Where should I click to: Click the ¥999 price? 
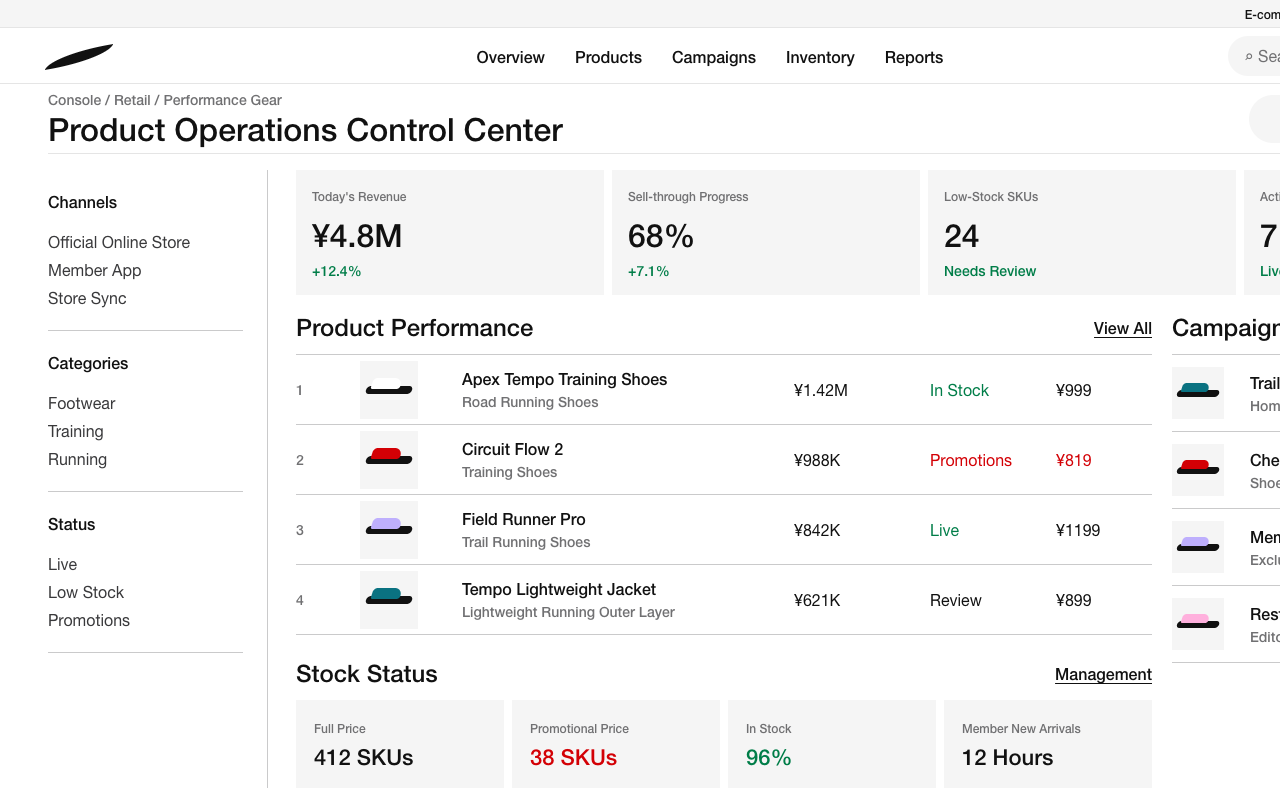coord(1074,390)
